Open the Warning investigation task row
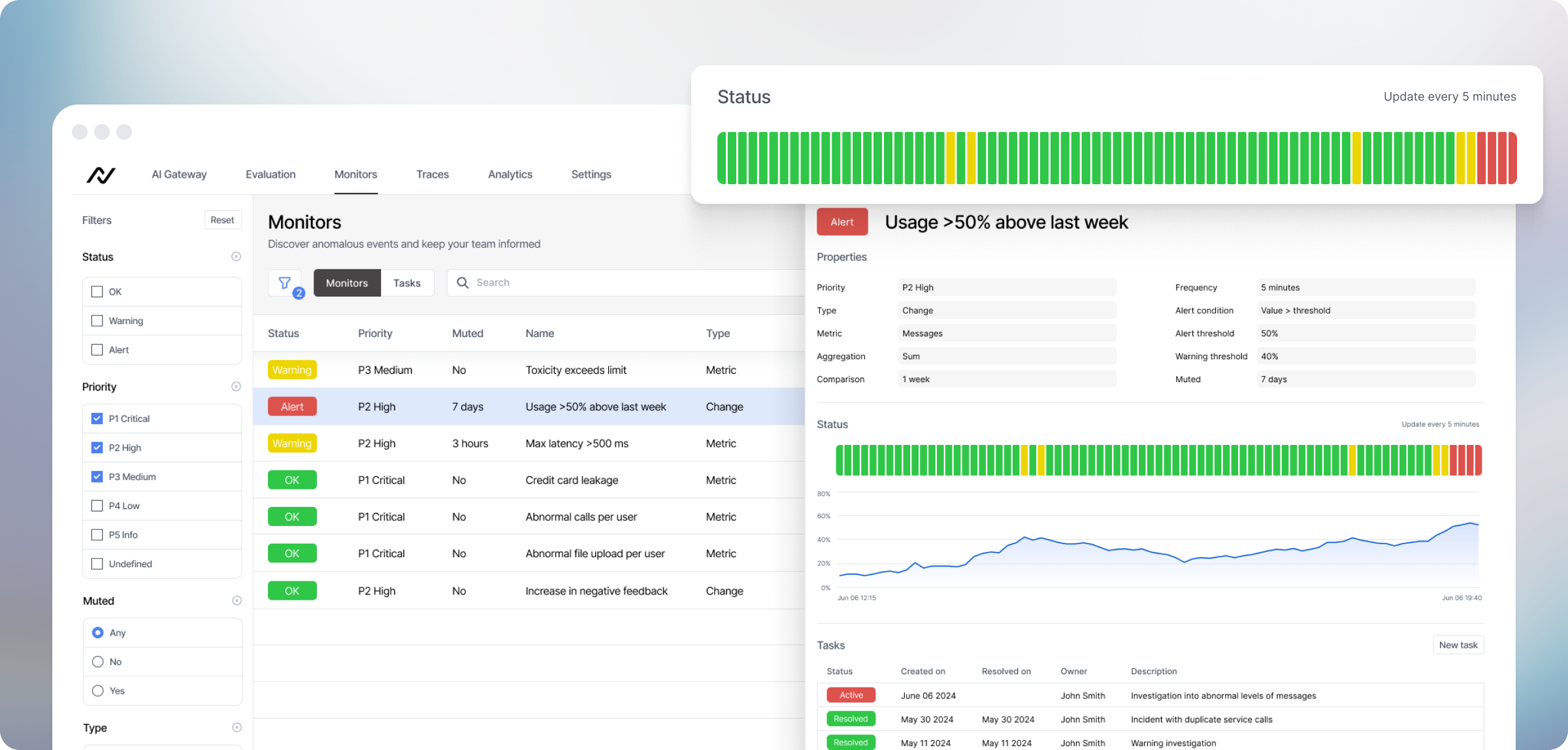 (x=1150, y=742)
